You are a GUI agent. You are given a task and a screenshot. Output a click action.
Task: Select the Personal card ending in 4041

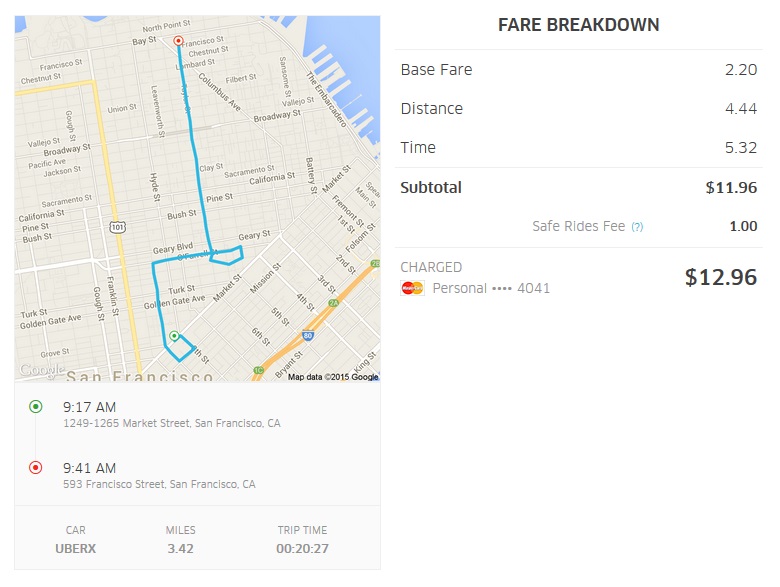point(490,288)
